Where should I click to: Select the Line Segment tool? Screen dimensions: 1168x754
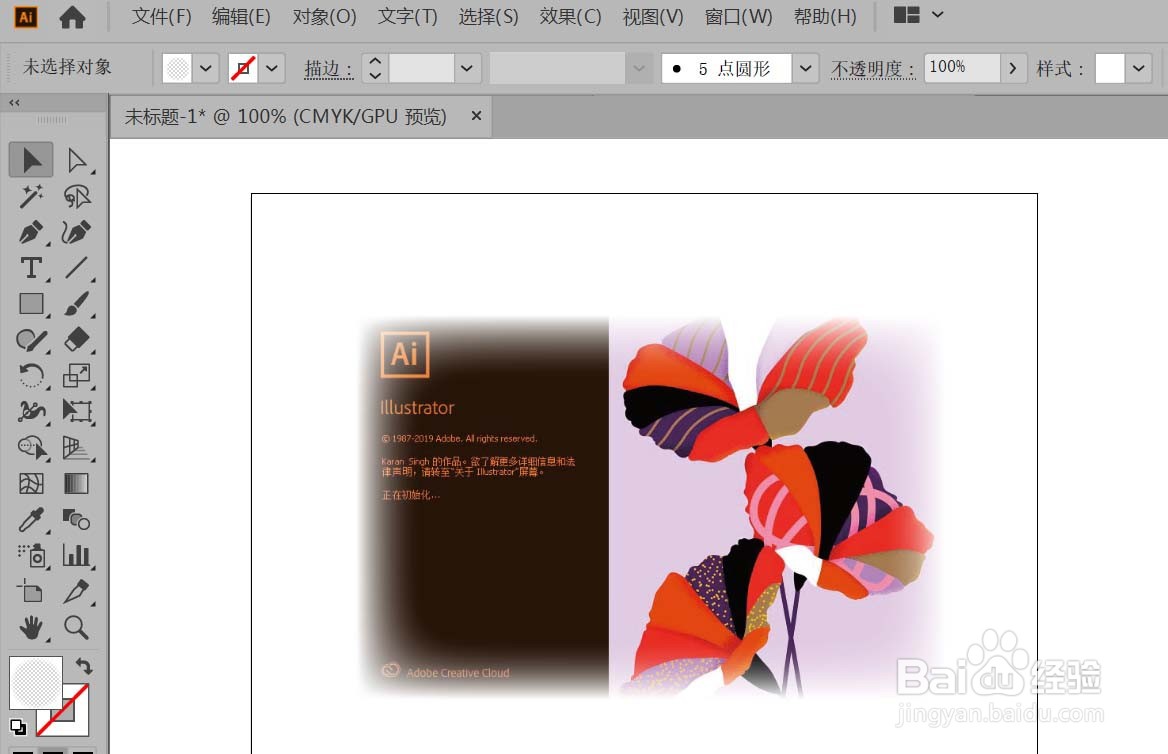click(76, 267)
